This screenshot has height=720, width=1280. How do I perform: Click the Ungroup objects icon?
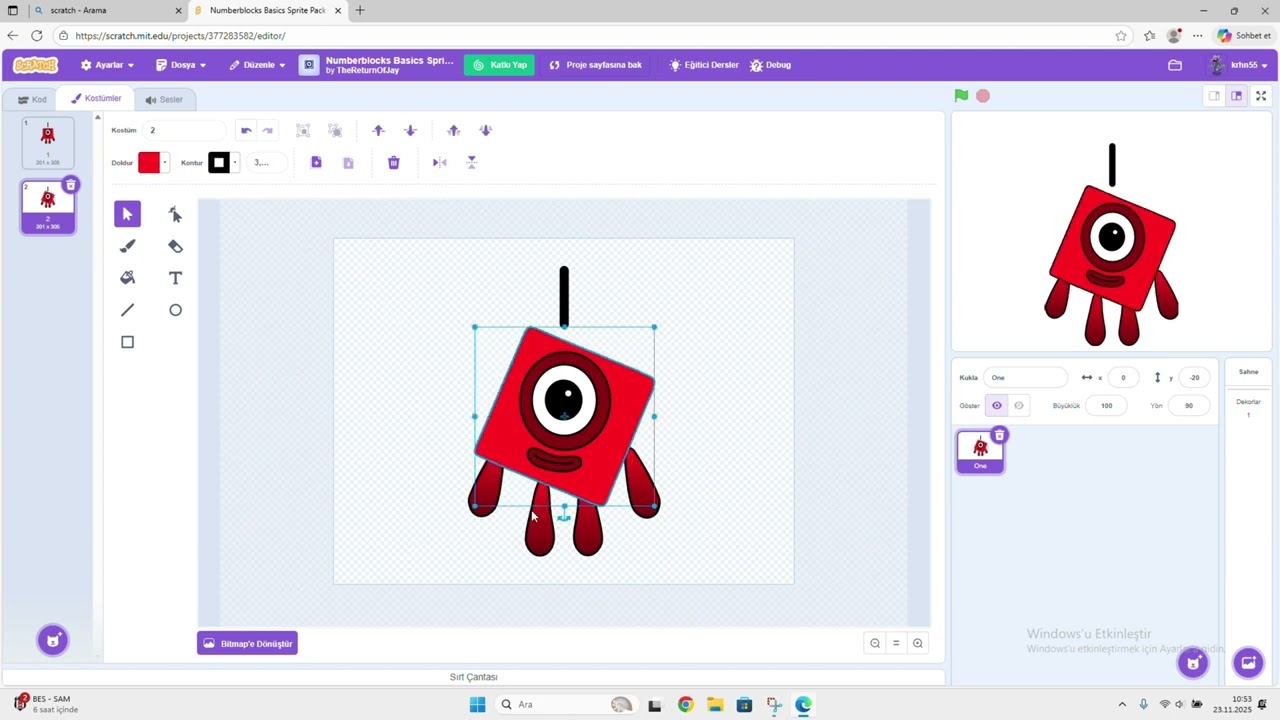(x=335, y=130)
